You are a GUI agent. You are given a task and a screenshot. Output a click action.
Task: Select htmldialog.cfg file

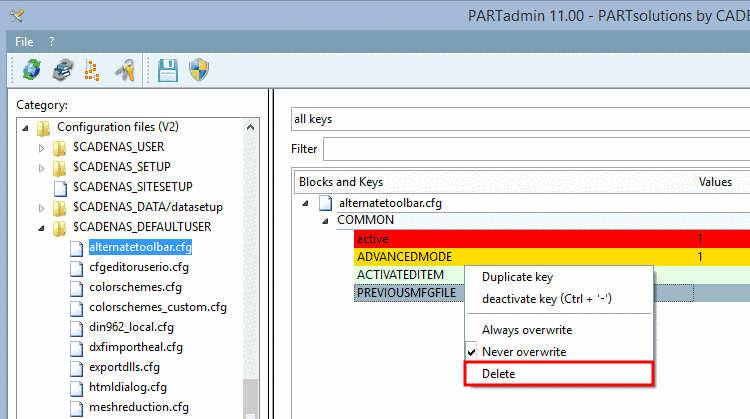pyautogui.click(x=128, y=387)
